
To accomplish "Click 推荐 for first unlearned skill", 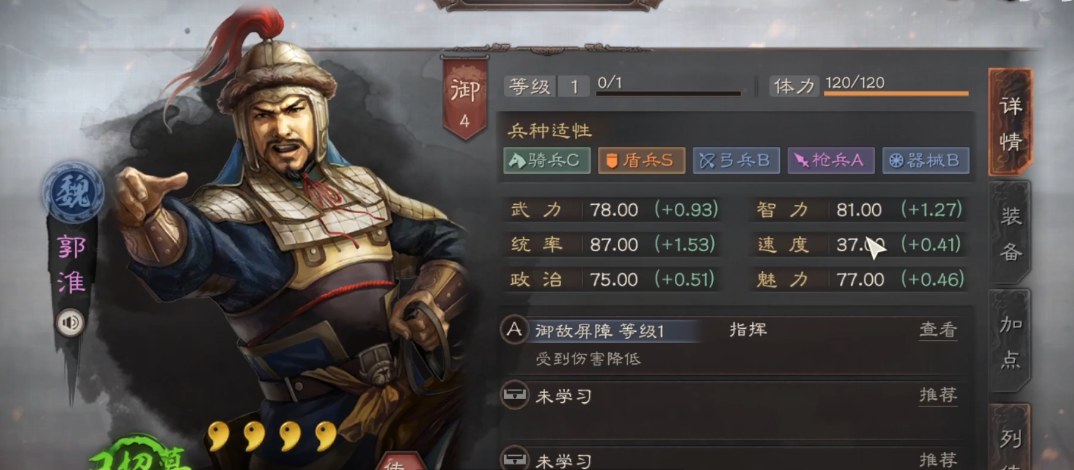I will pos(938,395).
